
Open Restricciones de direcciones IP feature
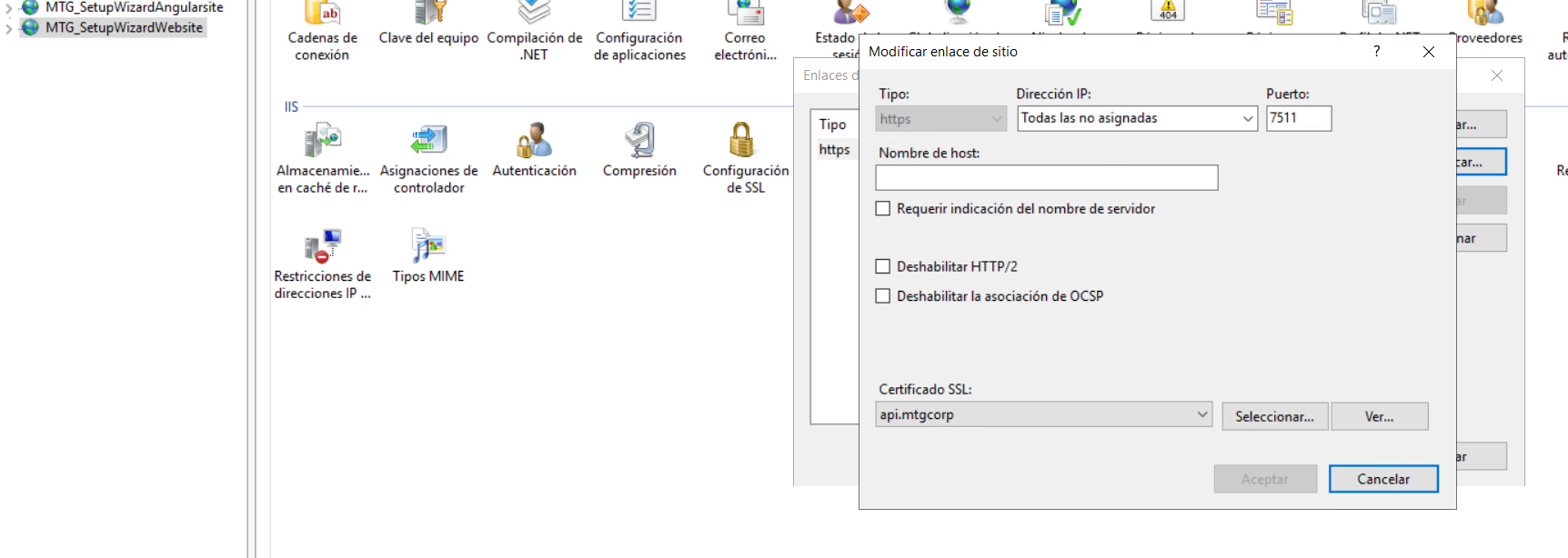[x=323, y=264]
